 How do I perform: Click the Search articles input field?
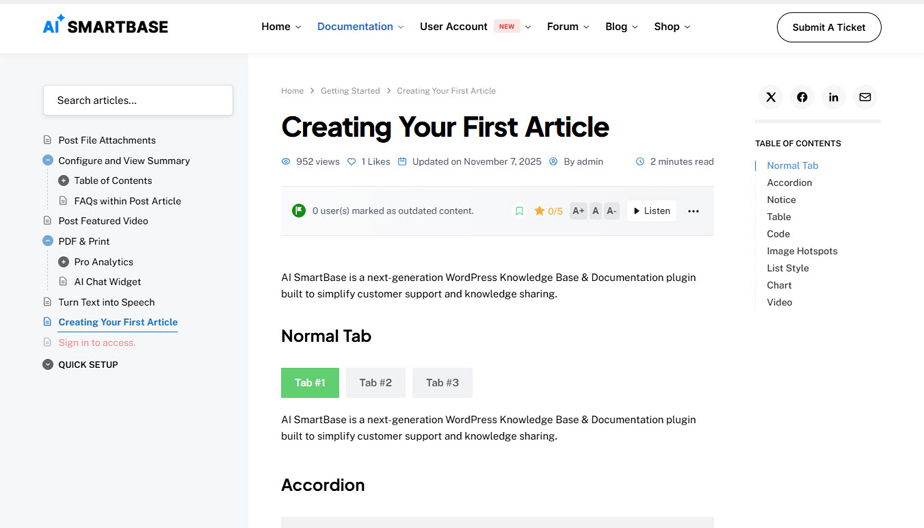pyautogui.click(x=138, y=100)
